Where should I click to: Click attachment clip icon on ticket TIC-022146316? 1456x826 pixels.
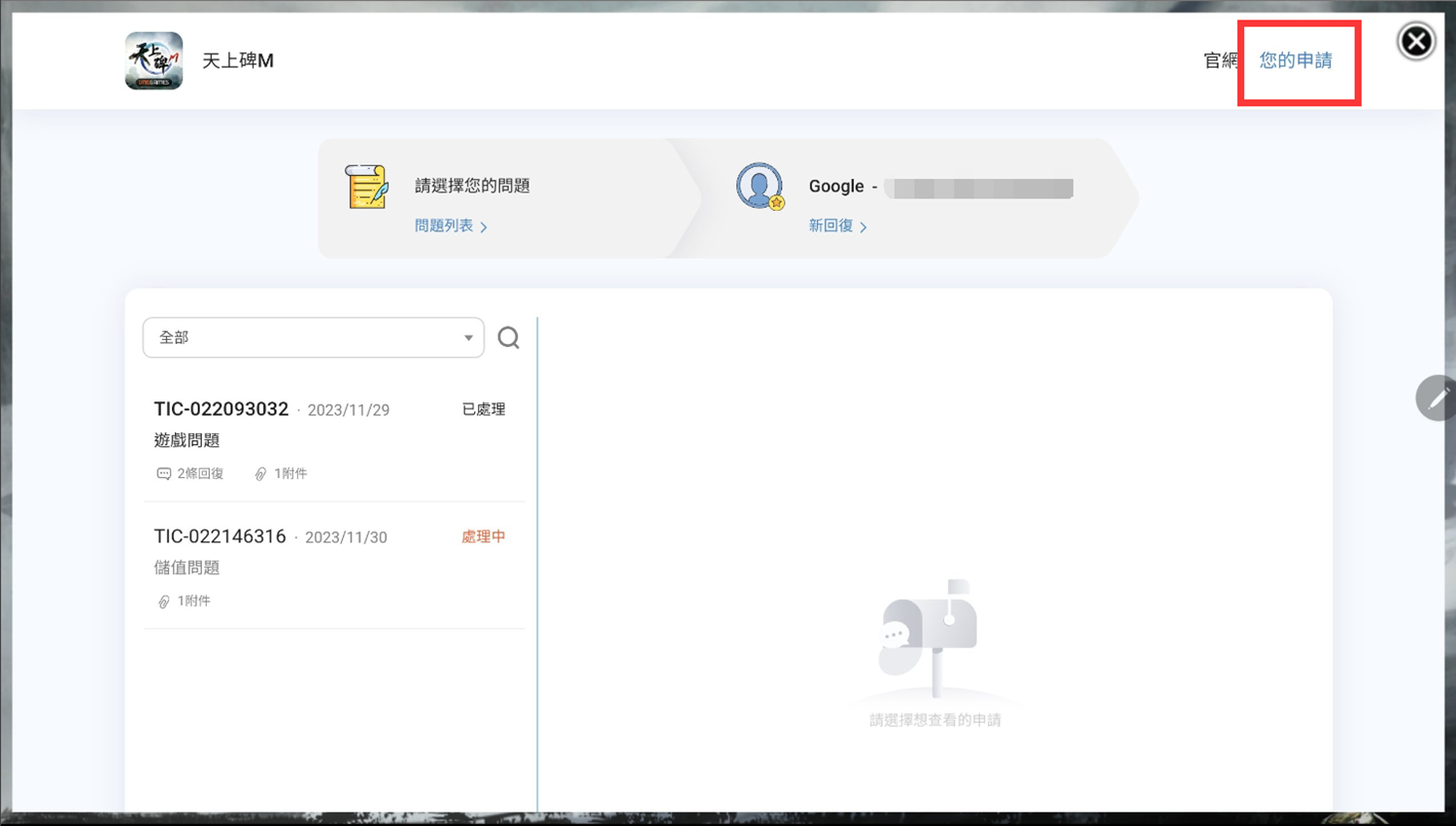point(163,602)
